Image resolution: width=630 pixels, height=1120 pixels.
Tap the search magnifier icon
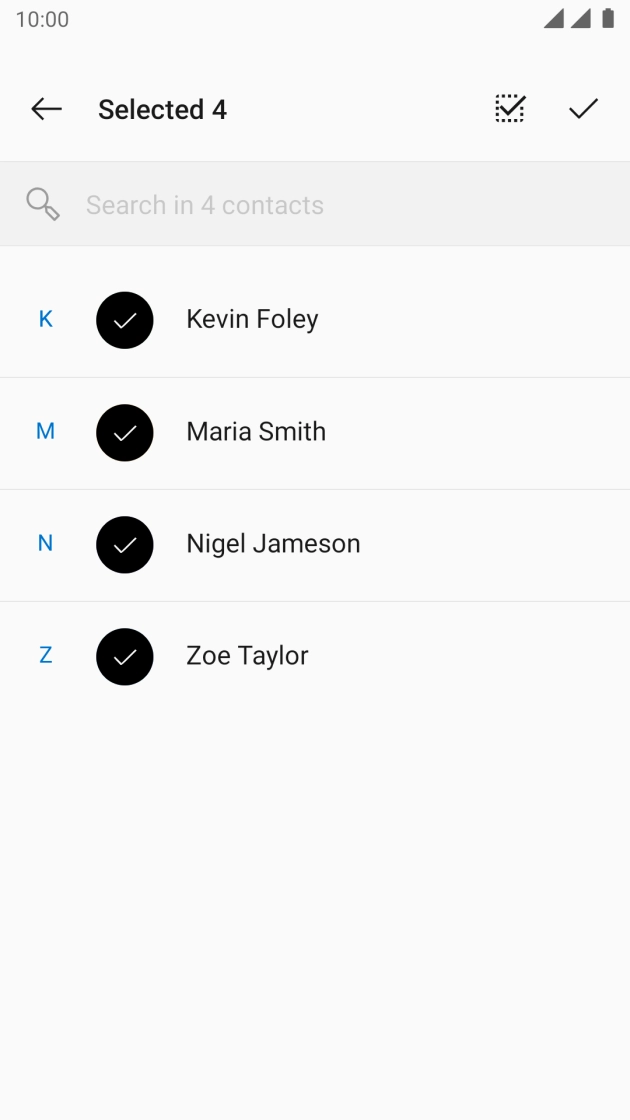pyautogui.click(x=43, y=205)
